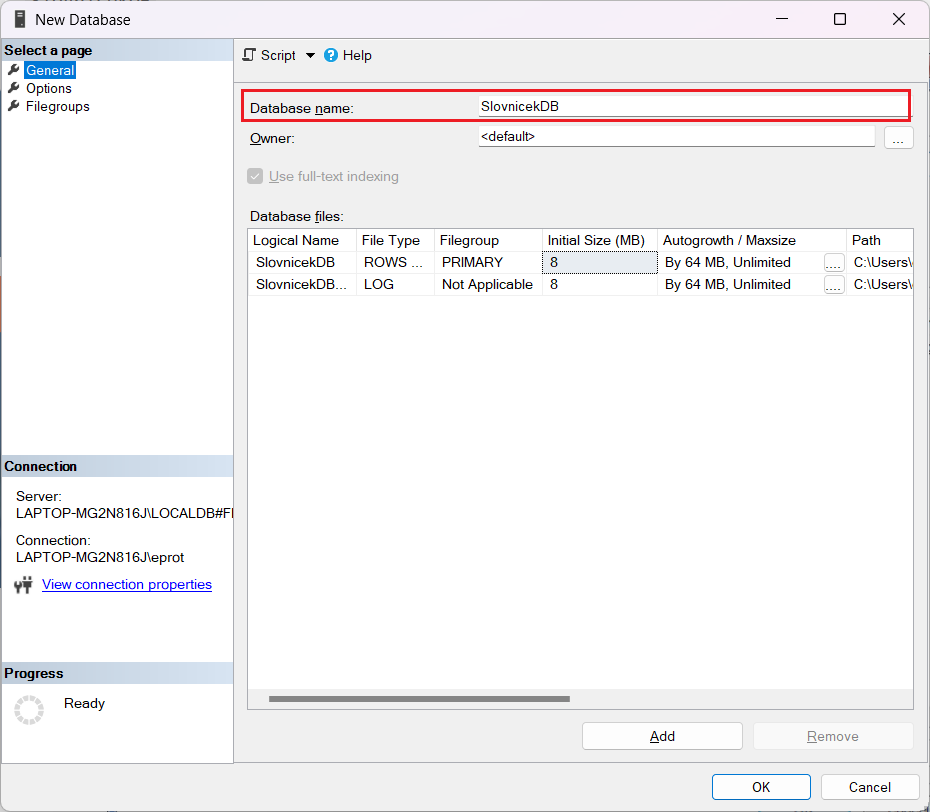Switch to the Options page
Screen dimensions: 930x812
(x=49, y=88)
